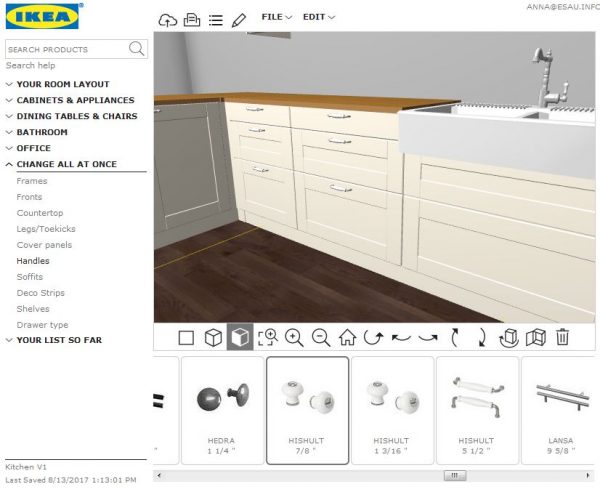Image resolution: width=600 pixels, height=492 pixels.
Task: Select the wireframe 3D cube view
Action: pos(212,338)
